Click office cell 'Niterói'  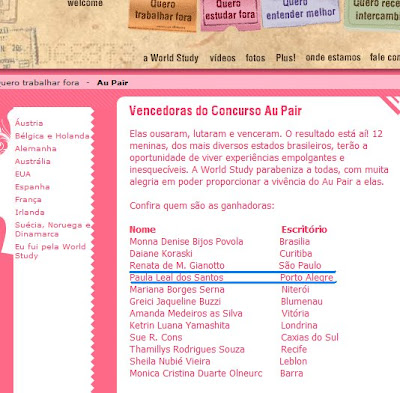[x=295, y=290]
